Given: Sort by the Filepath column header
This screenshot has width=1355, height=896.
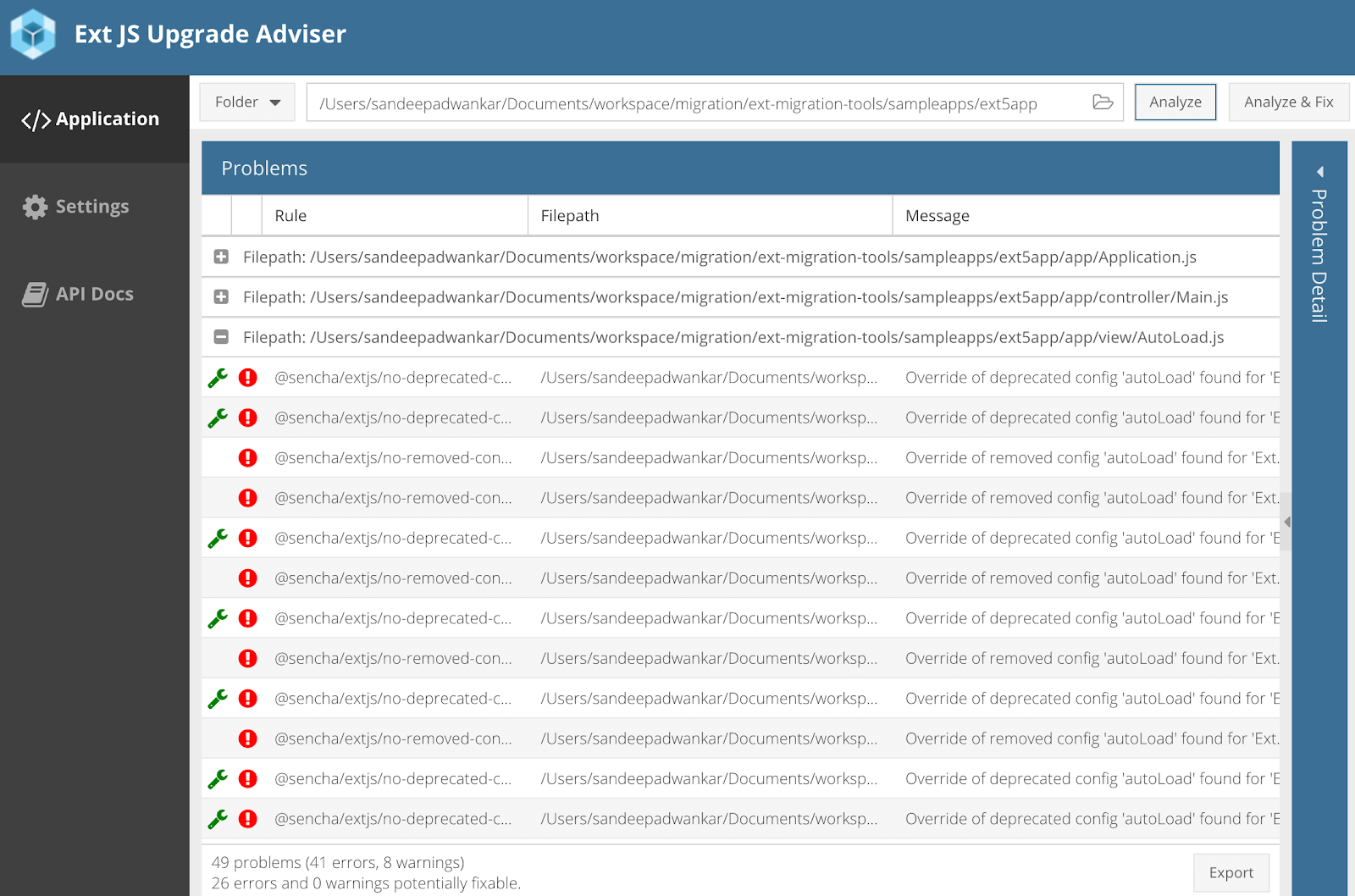Looking at the screenshot, I should [x=710, y=216].
